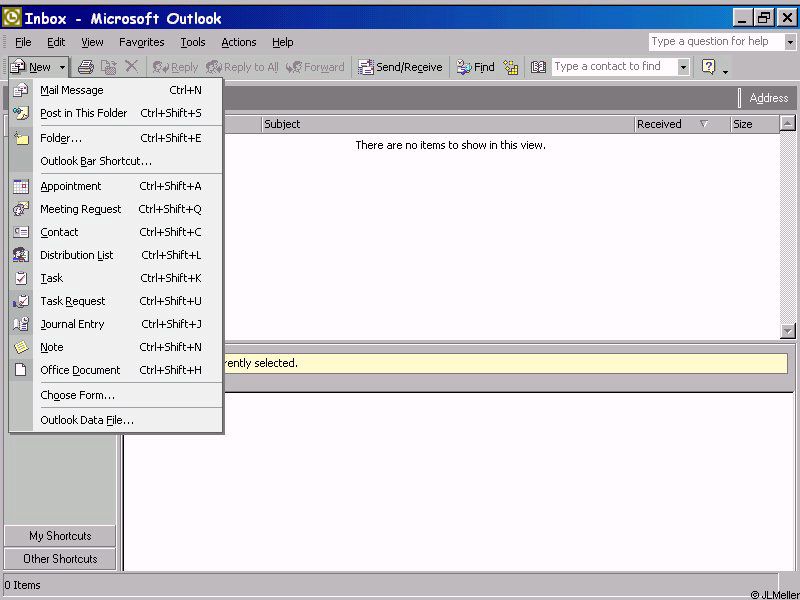Create a new Note
The image size is (800, 600).
[51, 347]
